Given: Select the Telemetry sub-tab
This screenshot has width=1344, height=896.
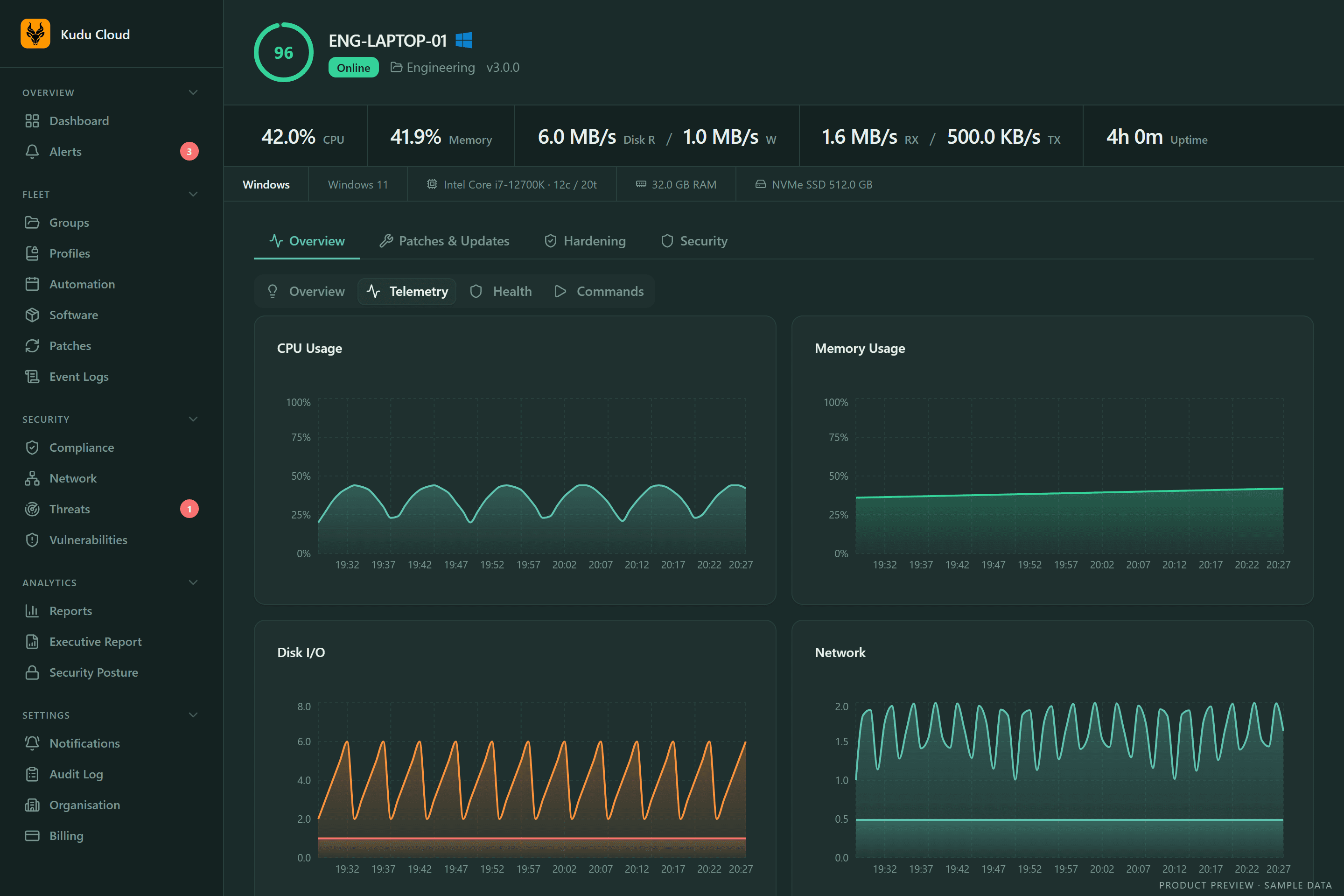Looking at the screenshot, I should pyautogui.click(x=407, y=291).
